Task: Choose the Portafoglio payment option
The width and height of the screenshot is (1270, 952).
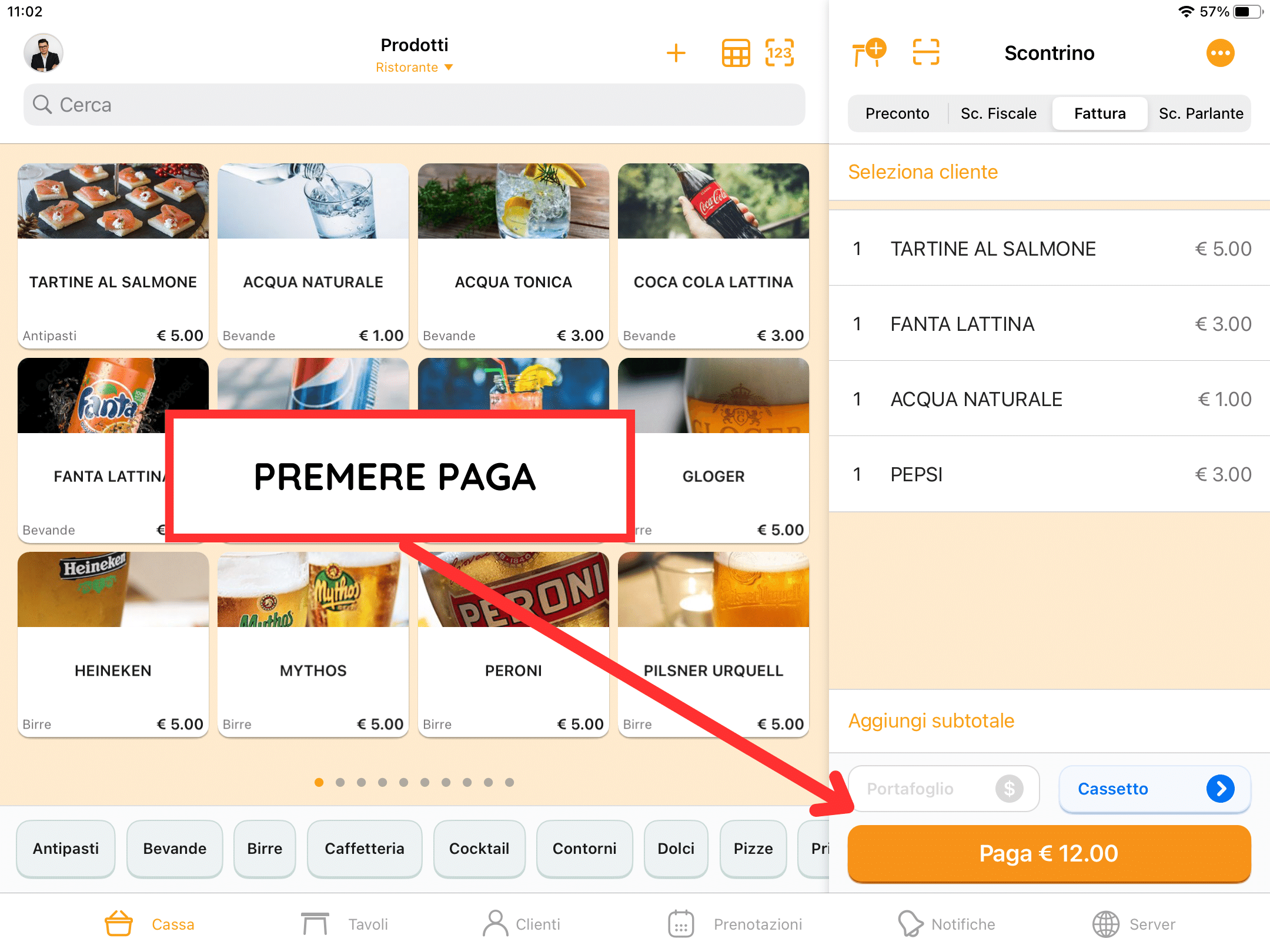Action: (x=944, y=789)
